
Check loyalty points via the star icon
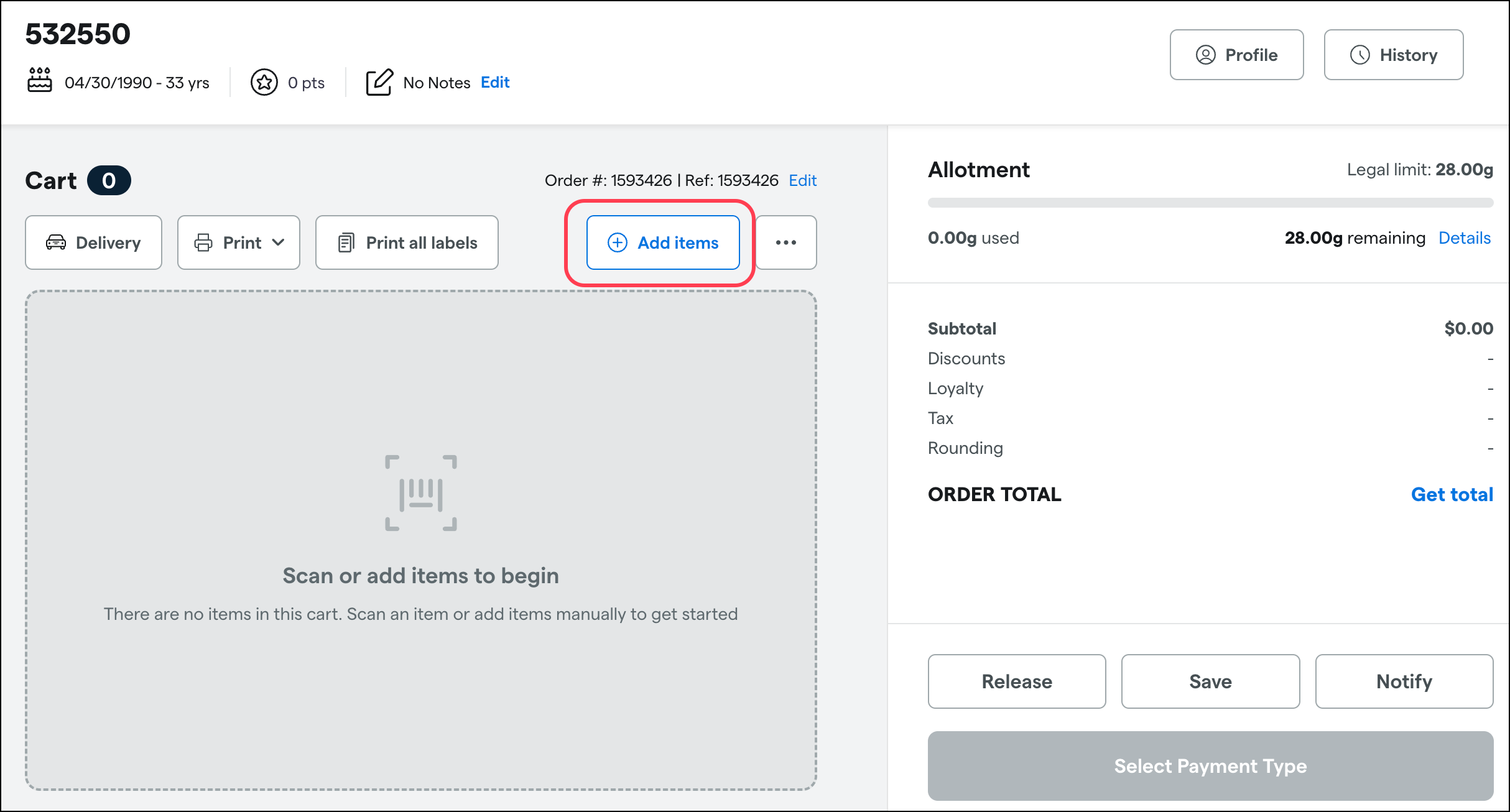click(x=264, y=81)
